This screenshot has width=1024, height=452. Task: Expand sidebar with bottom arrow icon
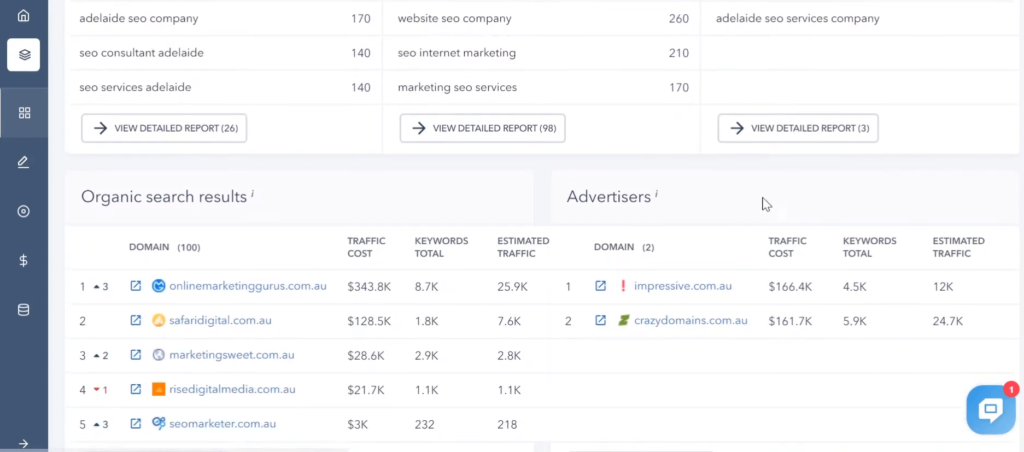pos(23,443)
